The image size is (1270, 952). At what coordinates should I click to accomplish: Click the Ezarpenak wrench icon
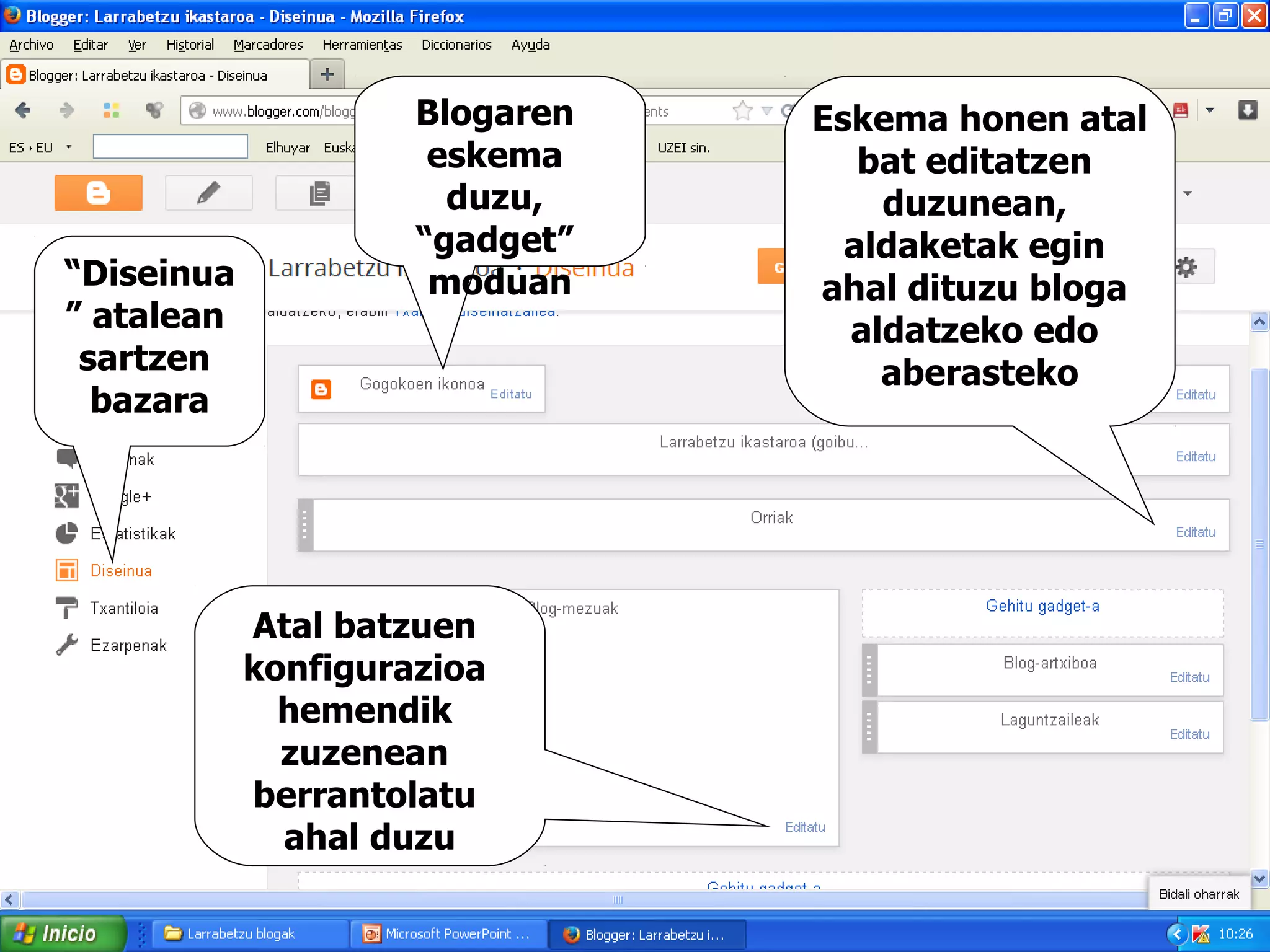[66, 645]
